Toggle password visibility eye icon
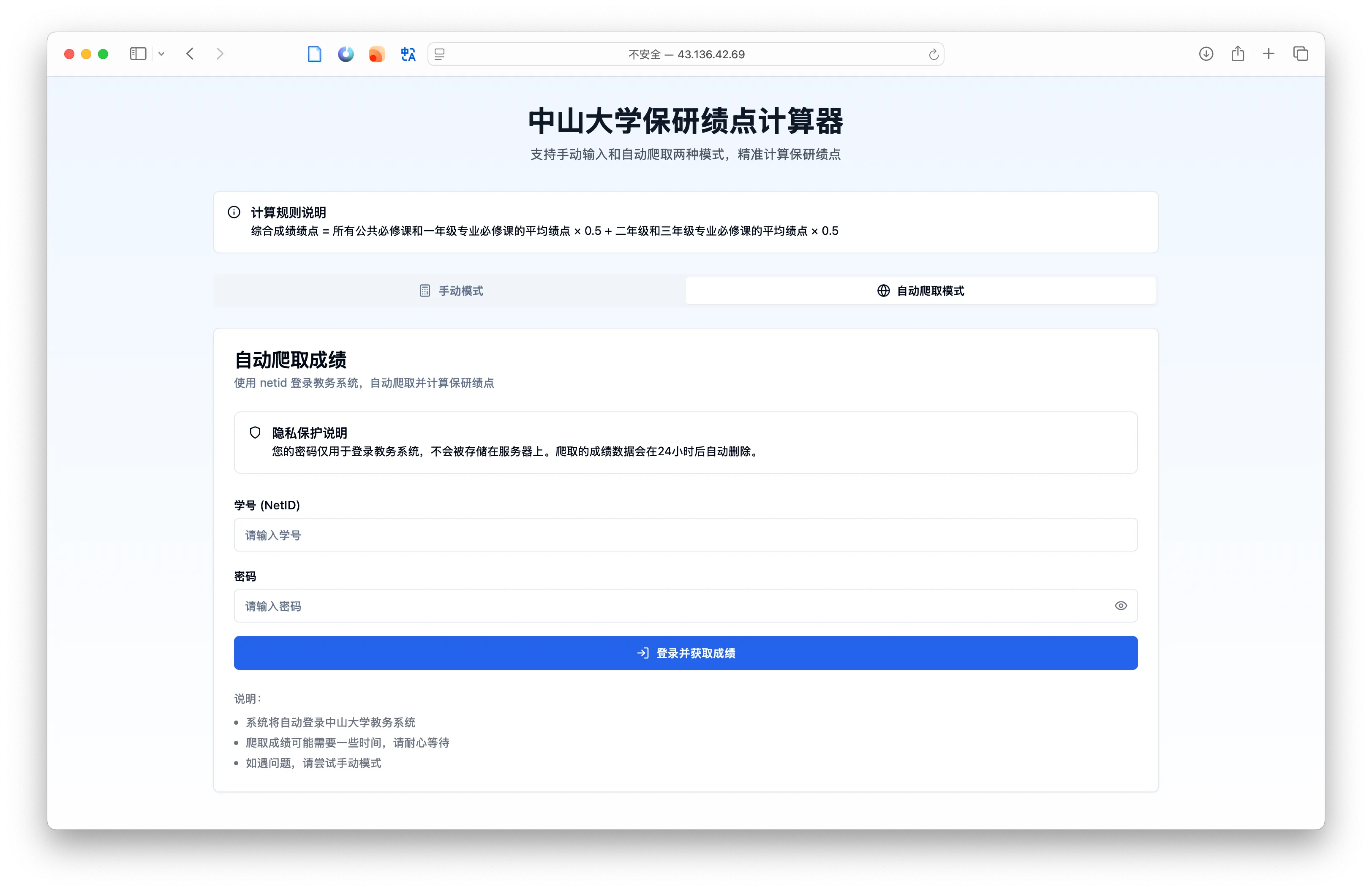Viewport: 1372px width, 892px height. pyautogui.click(x=1120, y=606)
